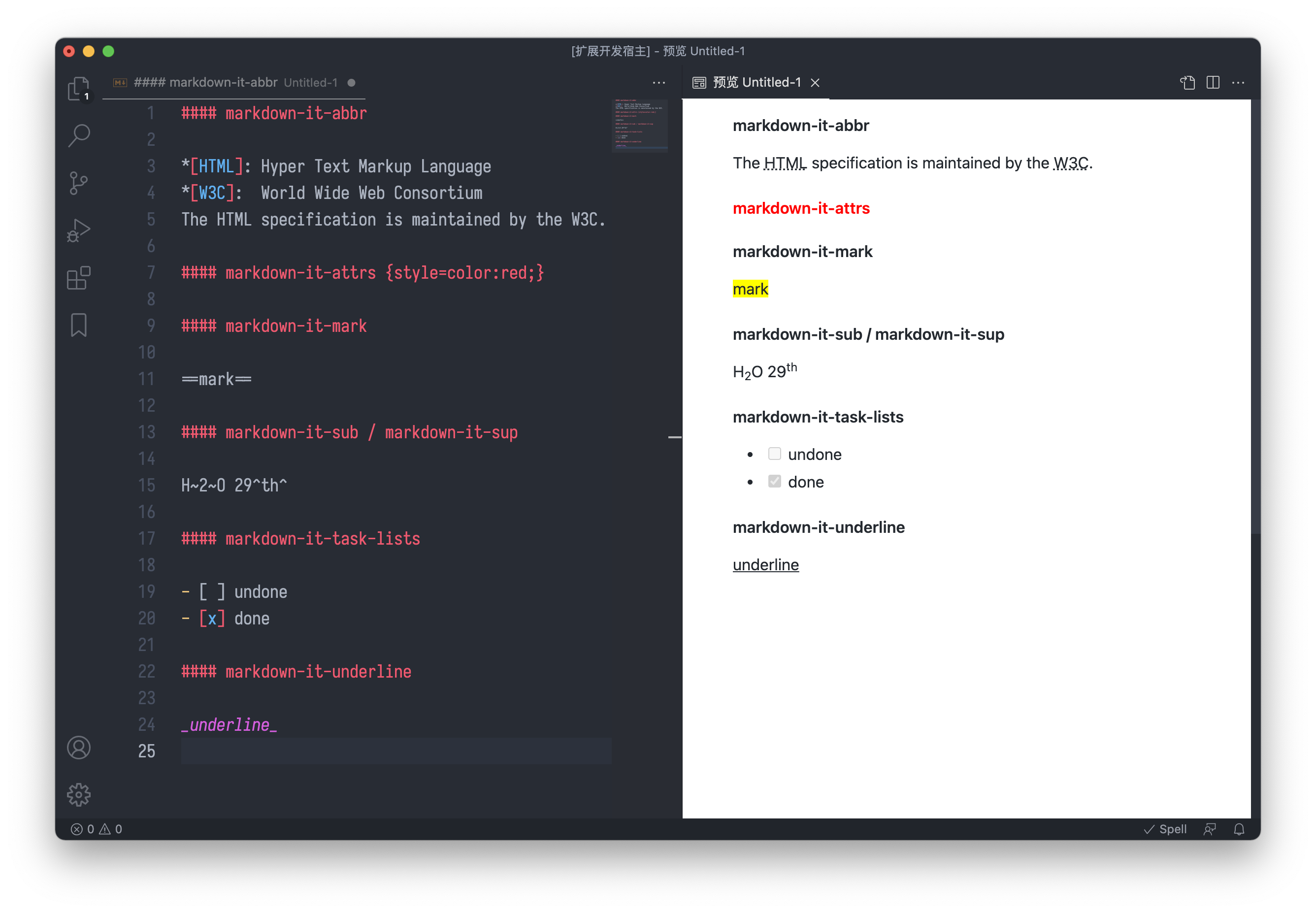Close the 预览 Untitled-1 preview tab
This screenshot has height=913, width=1316.
point(815,83)
